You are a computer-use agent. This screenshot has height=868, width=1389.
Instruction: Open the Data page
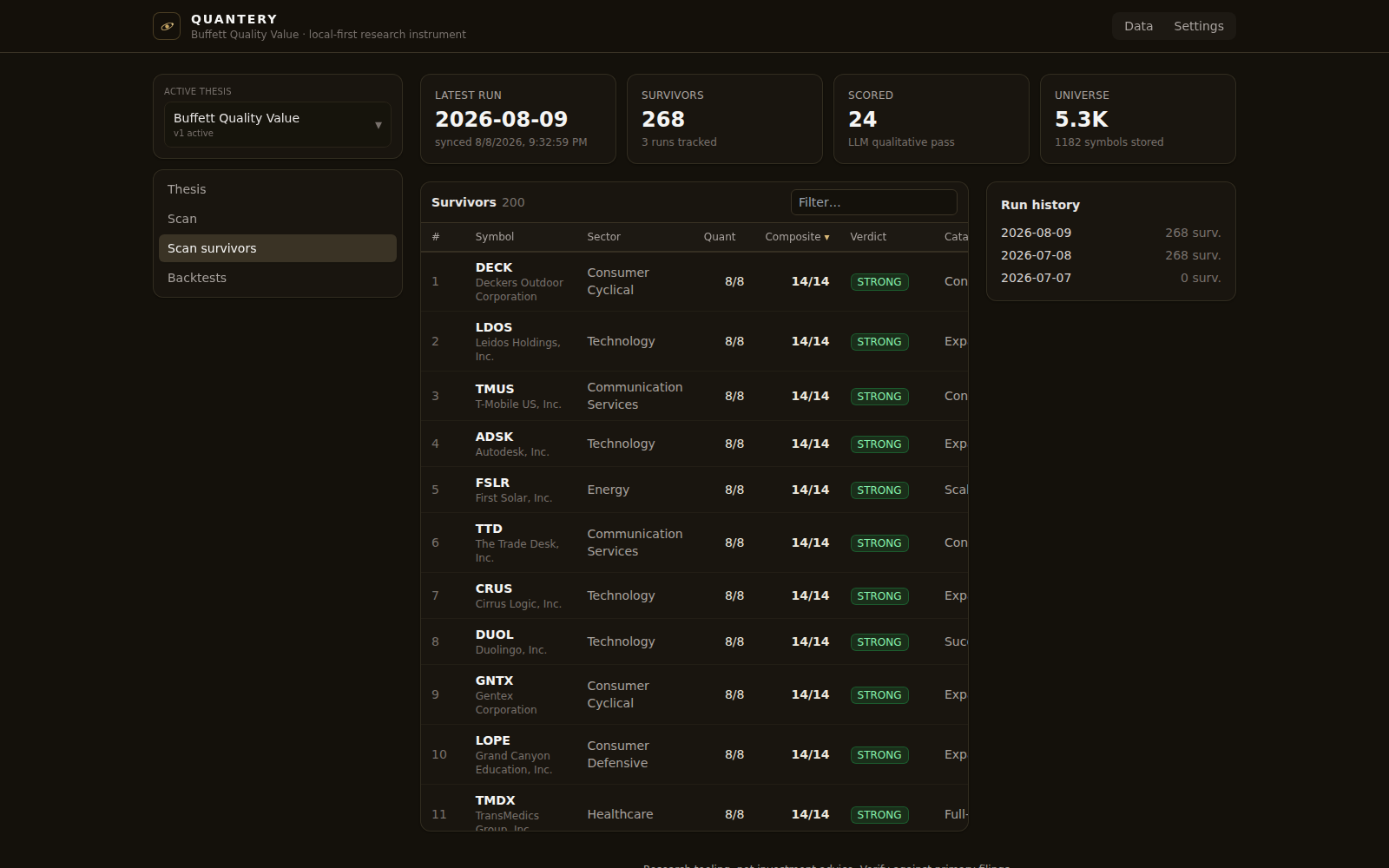1138,26
